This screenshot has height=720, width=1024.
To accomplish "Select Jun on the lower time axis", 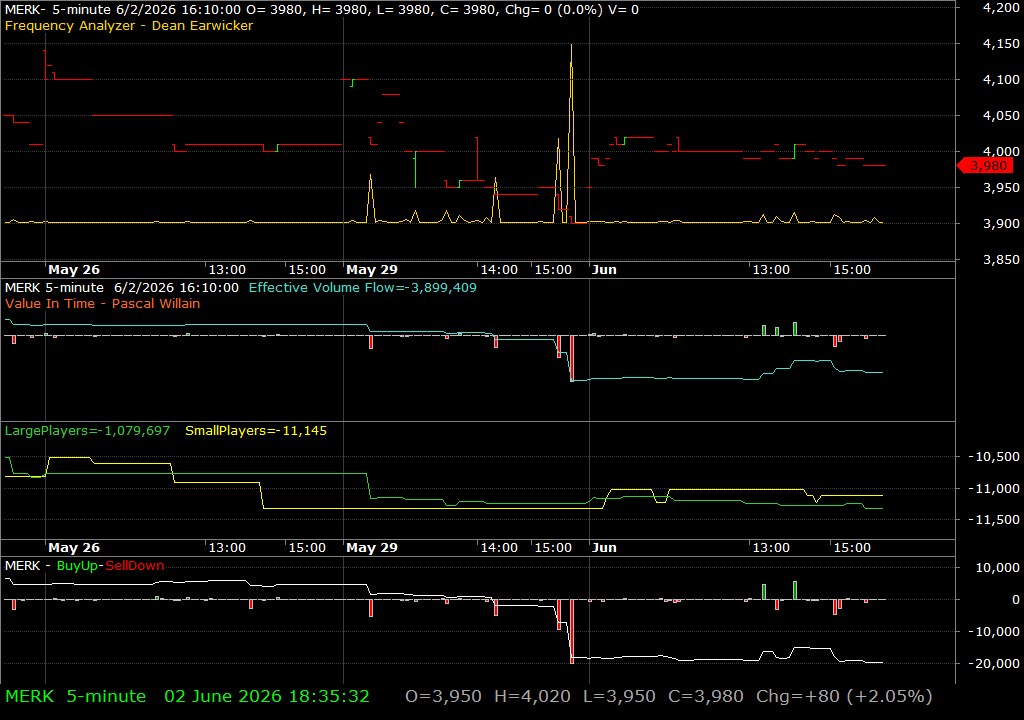I will [604, 548].
